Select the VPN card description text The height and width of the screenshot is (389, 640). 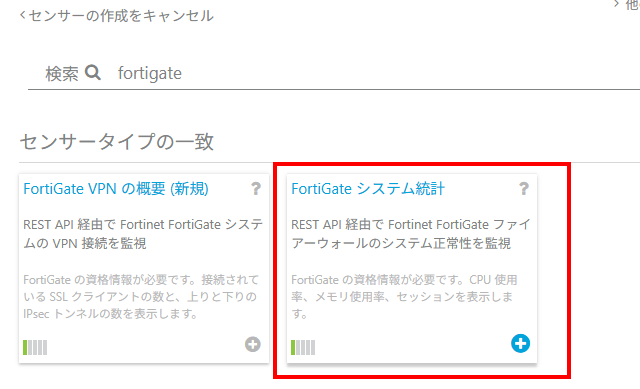pyautogui.click(x=143, y=234)
